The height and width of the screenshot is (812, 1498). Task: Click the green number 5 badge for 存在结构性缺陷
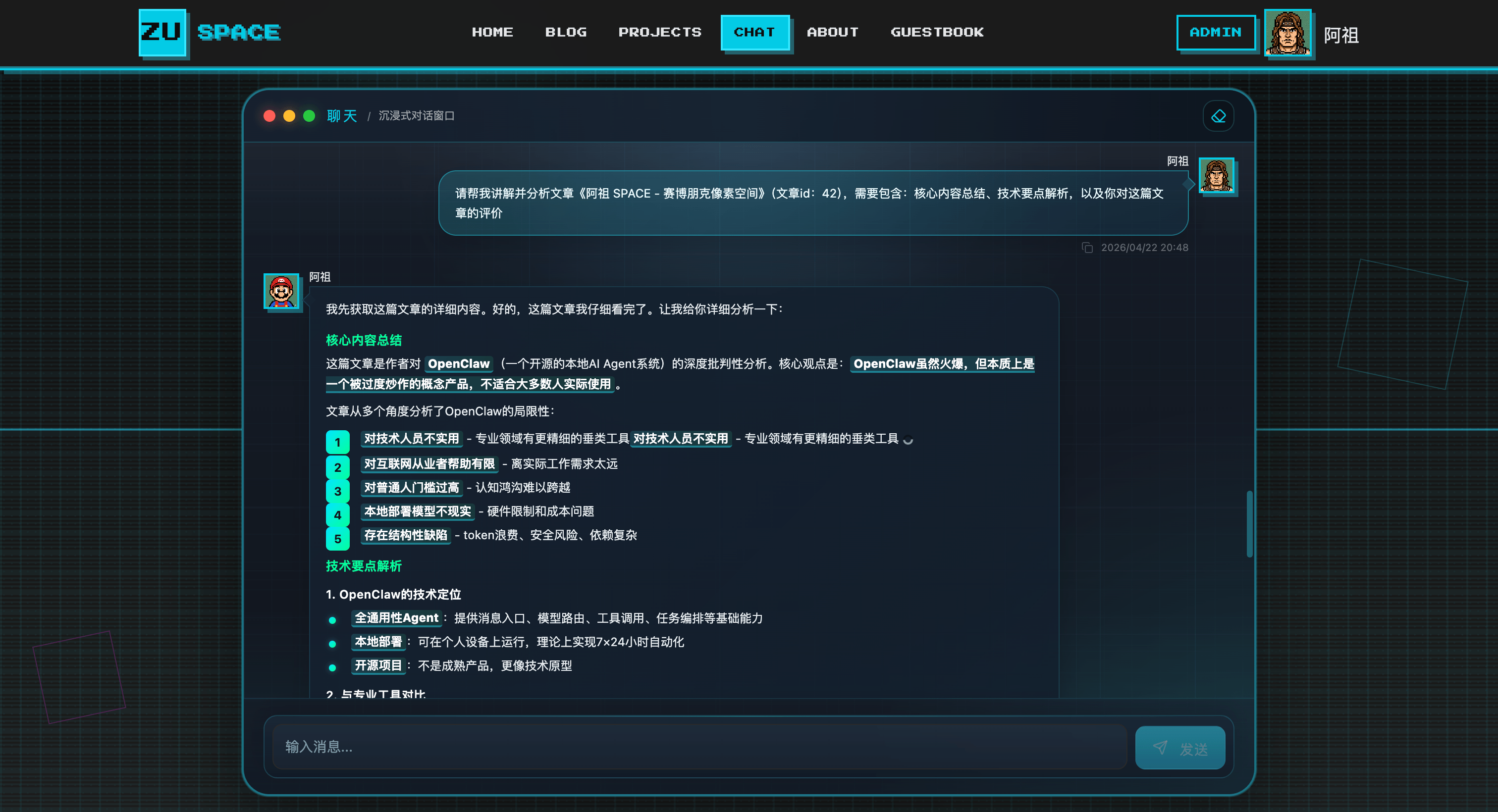[x=337, y=539]
